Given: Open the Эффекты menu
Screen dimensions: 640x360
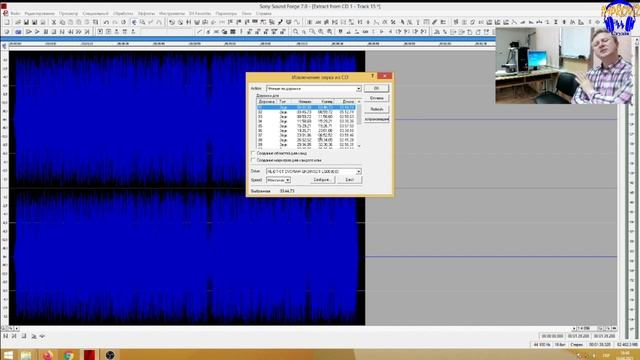Looking at the screenshot, I should point(146,13).
